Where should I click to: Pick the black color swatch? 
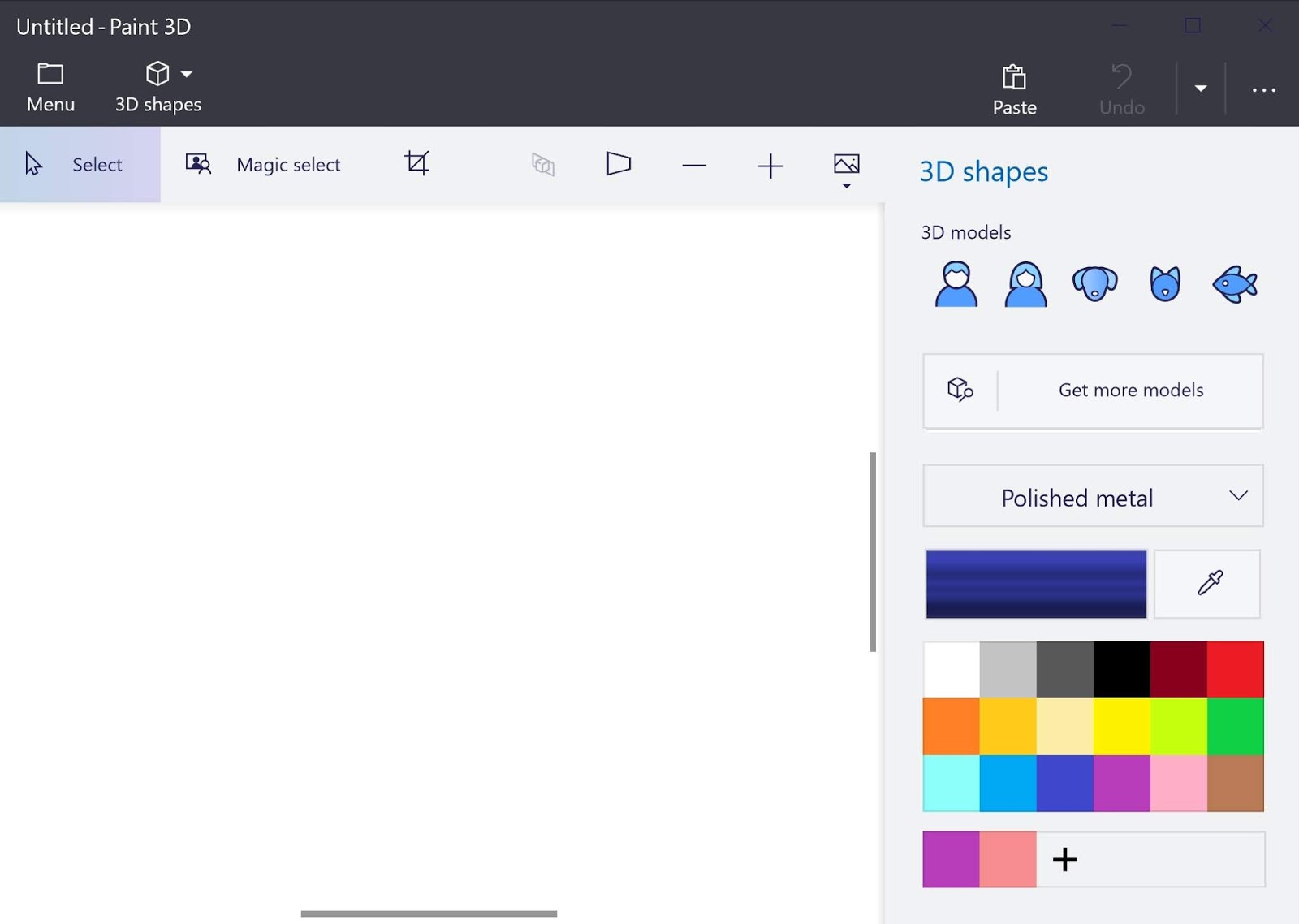tap(1122, 670)
